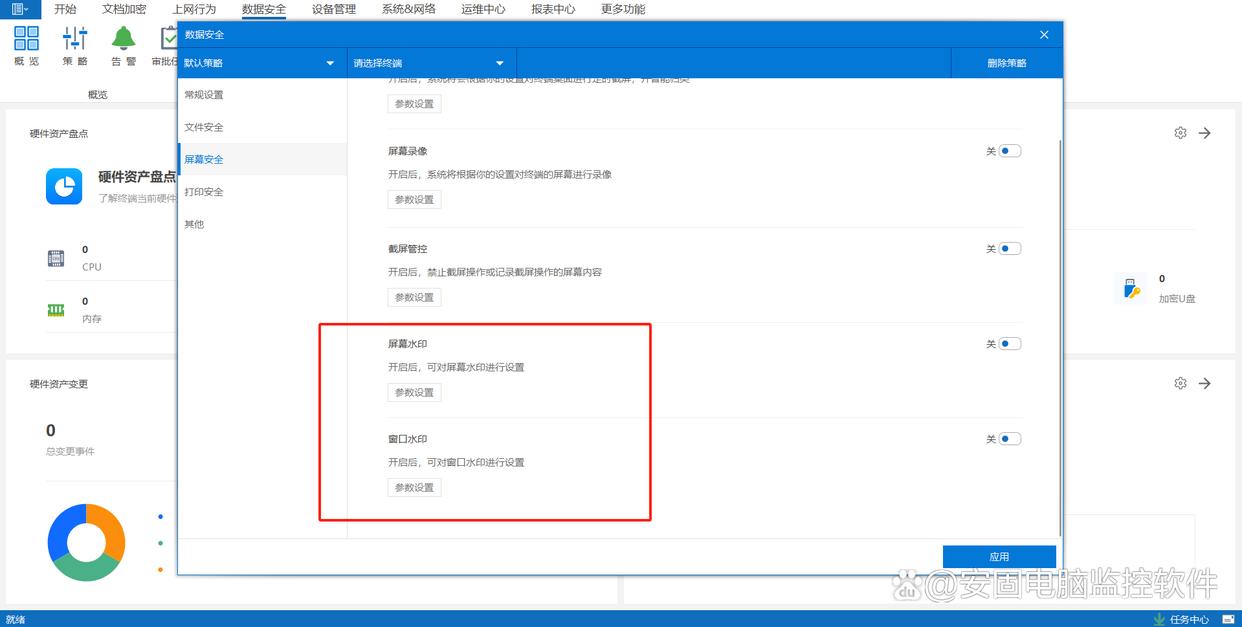Open the 概览 overview icon in ribbon
The image size is (1242, 627).
coord(27,46)
